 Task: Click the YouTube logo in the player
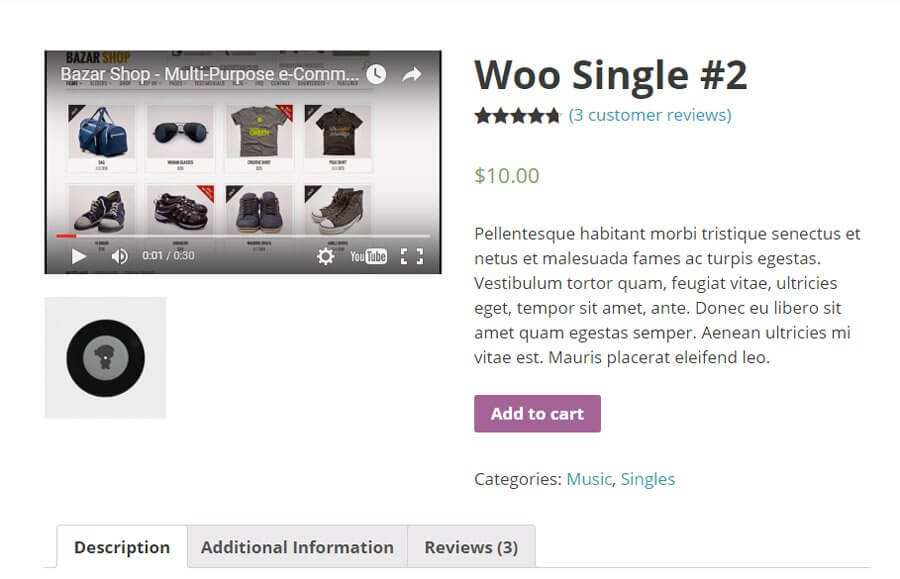368,256
